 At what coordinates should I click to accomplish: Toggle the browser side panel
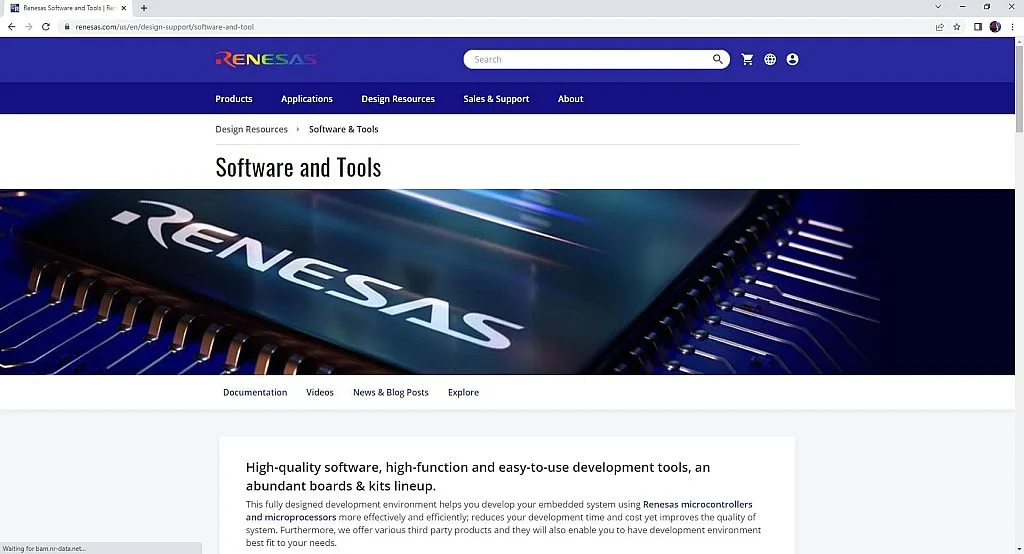[x=977, y=27]
